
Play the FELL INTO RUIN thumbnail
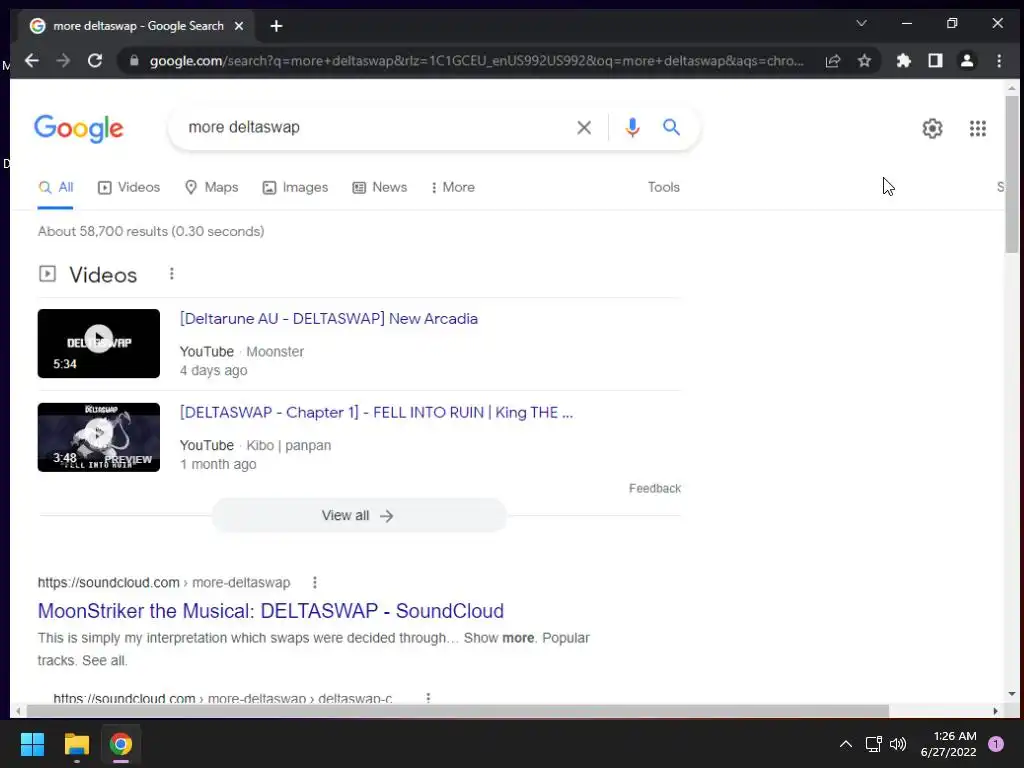pos(99,437)
